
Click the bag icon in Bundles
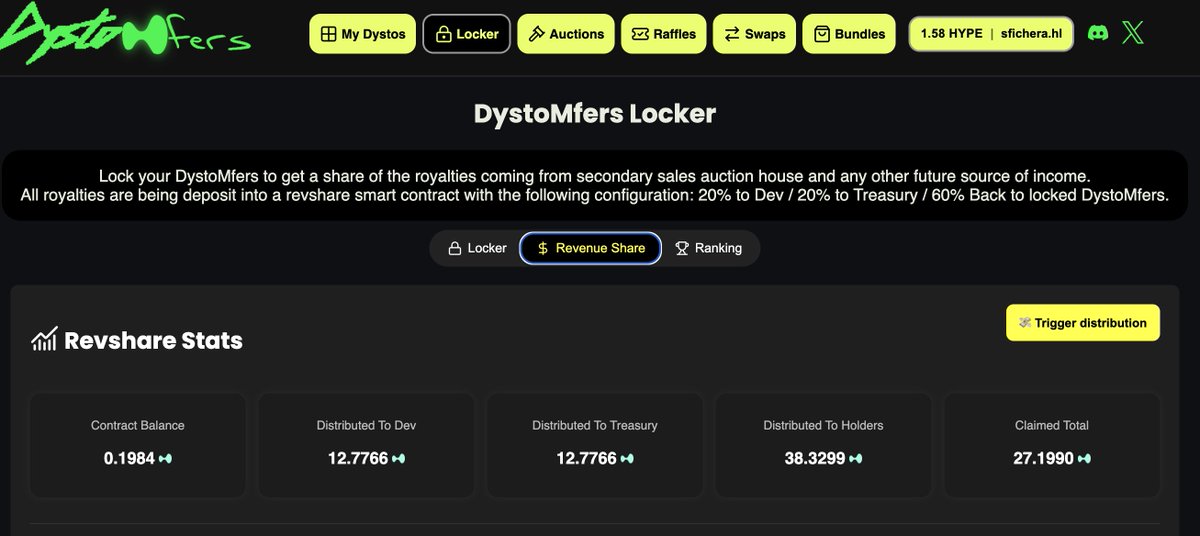pyautogui.click(x=822, y=34)
